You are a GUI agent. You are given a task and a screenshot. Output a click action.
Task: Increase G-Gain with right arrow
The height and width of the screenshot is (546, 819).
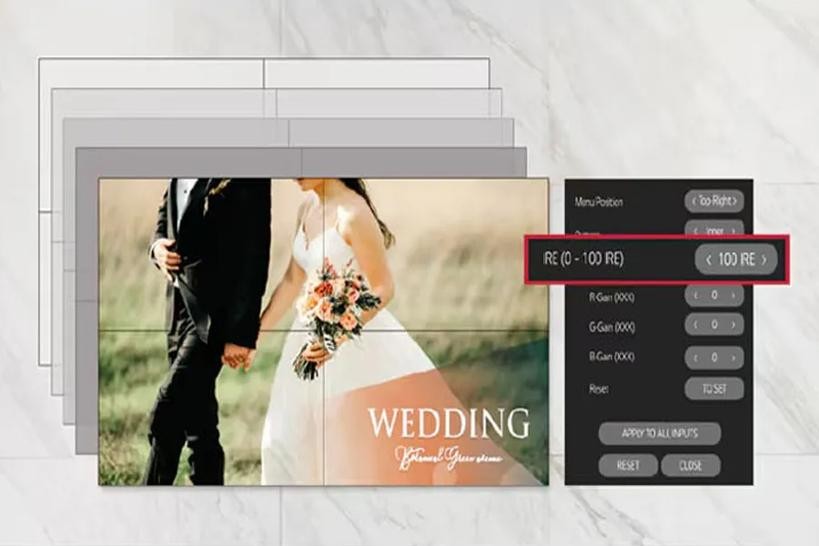click(734, 325)
